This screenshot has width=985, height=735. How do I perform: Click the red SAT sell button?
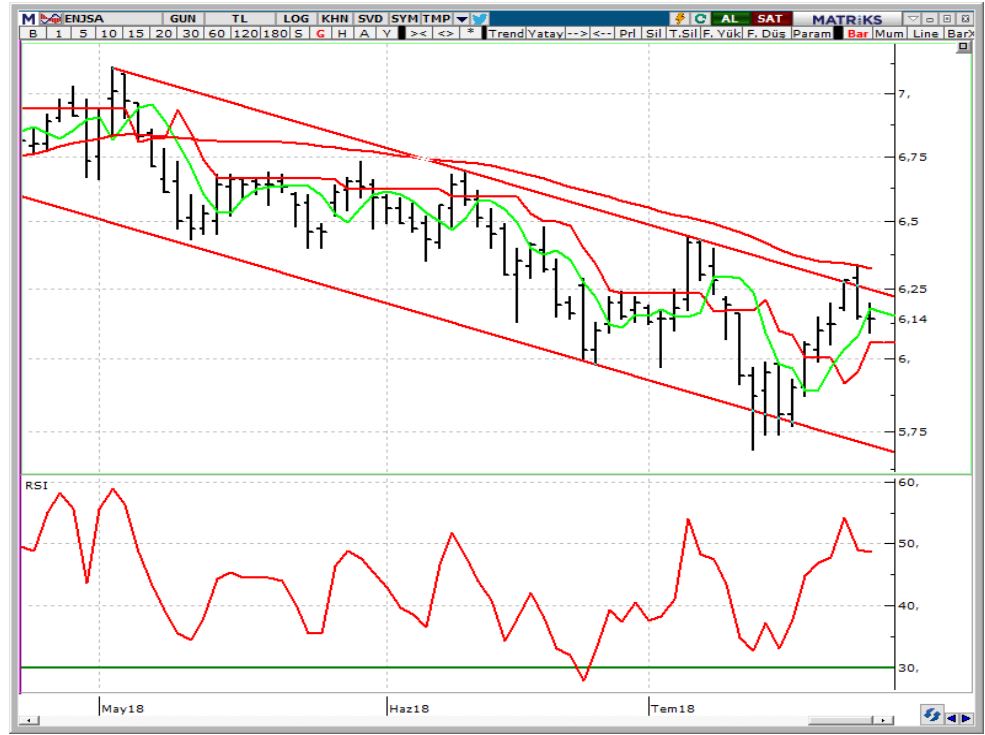pyautogui.click(x=770, y=19)
